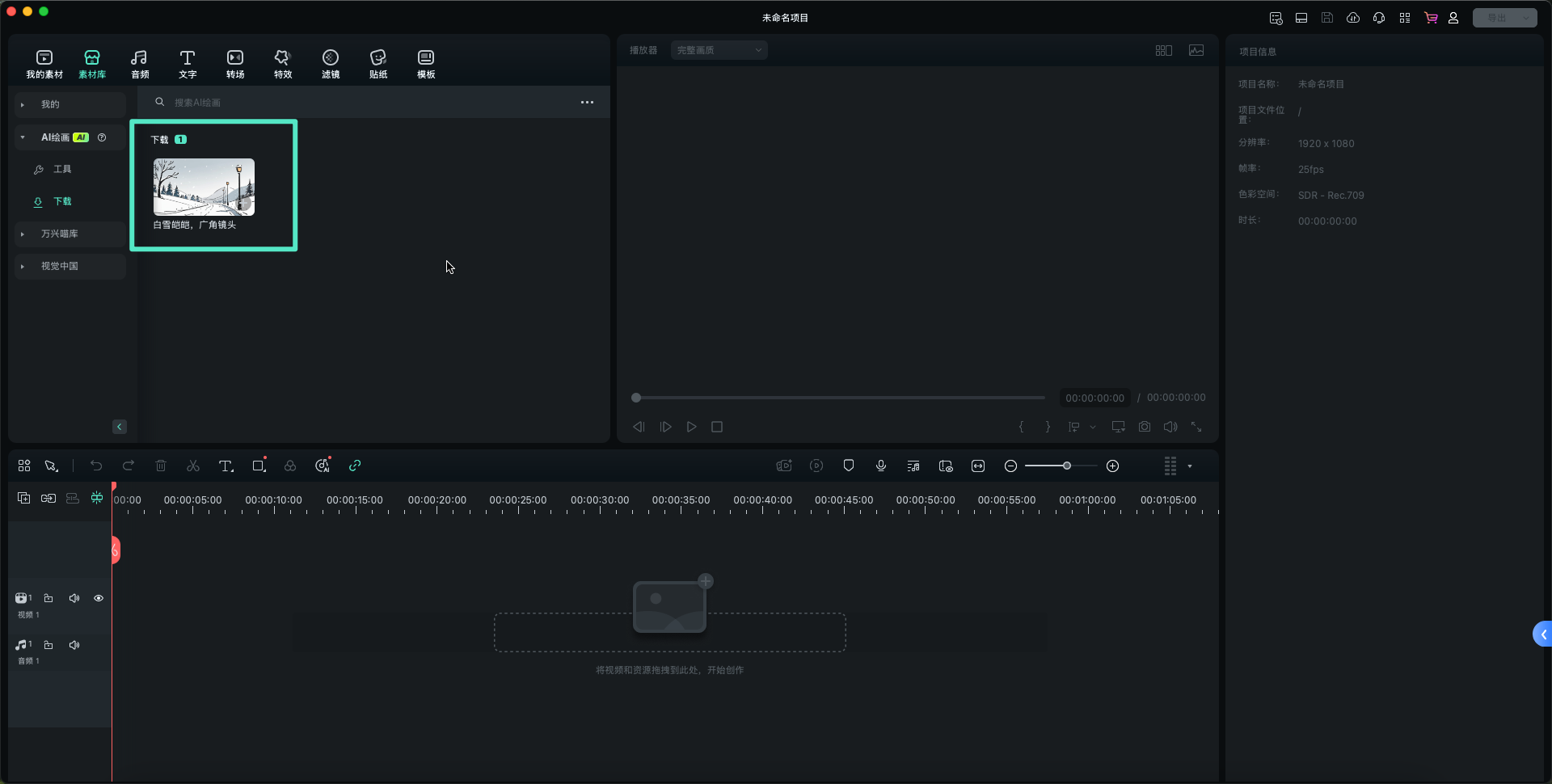
Task: Open the 特效 effects panel
Action: tap(282, 64)
